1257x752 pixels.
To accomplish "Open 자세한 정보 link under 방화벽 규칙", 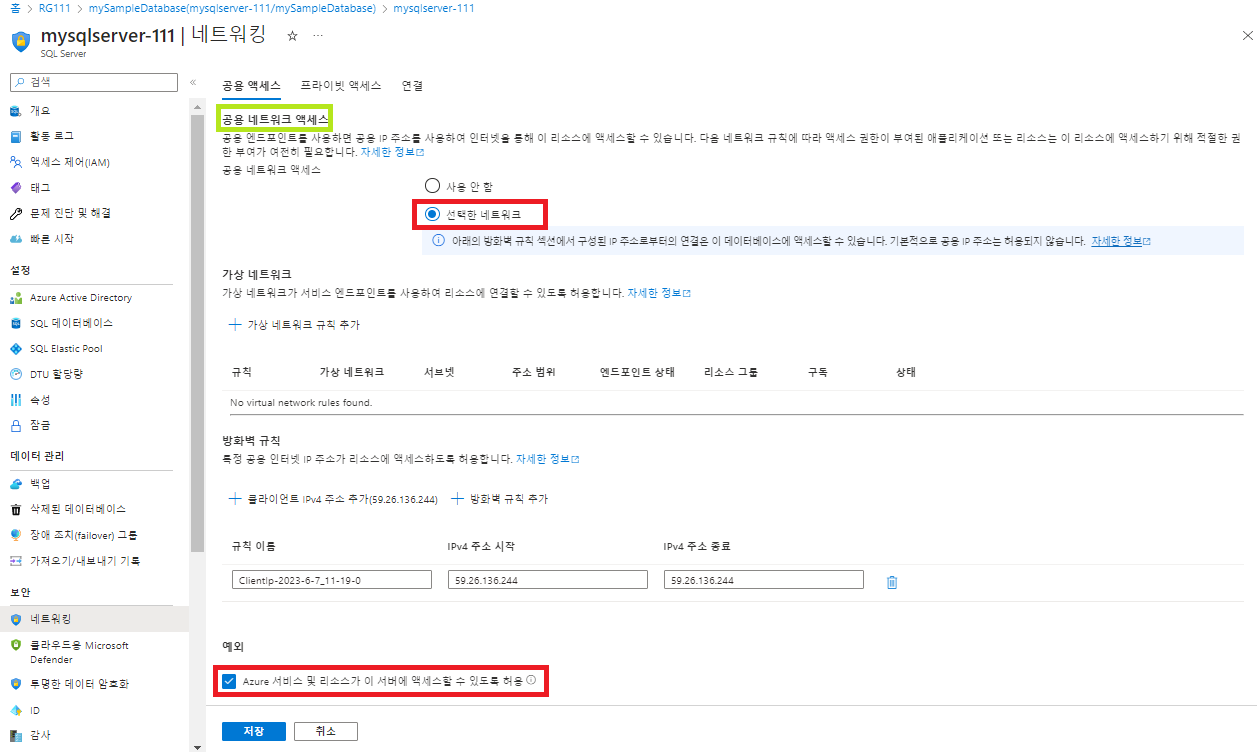I will click(x=547, y=459).
